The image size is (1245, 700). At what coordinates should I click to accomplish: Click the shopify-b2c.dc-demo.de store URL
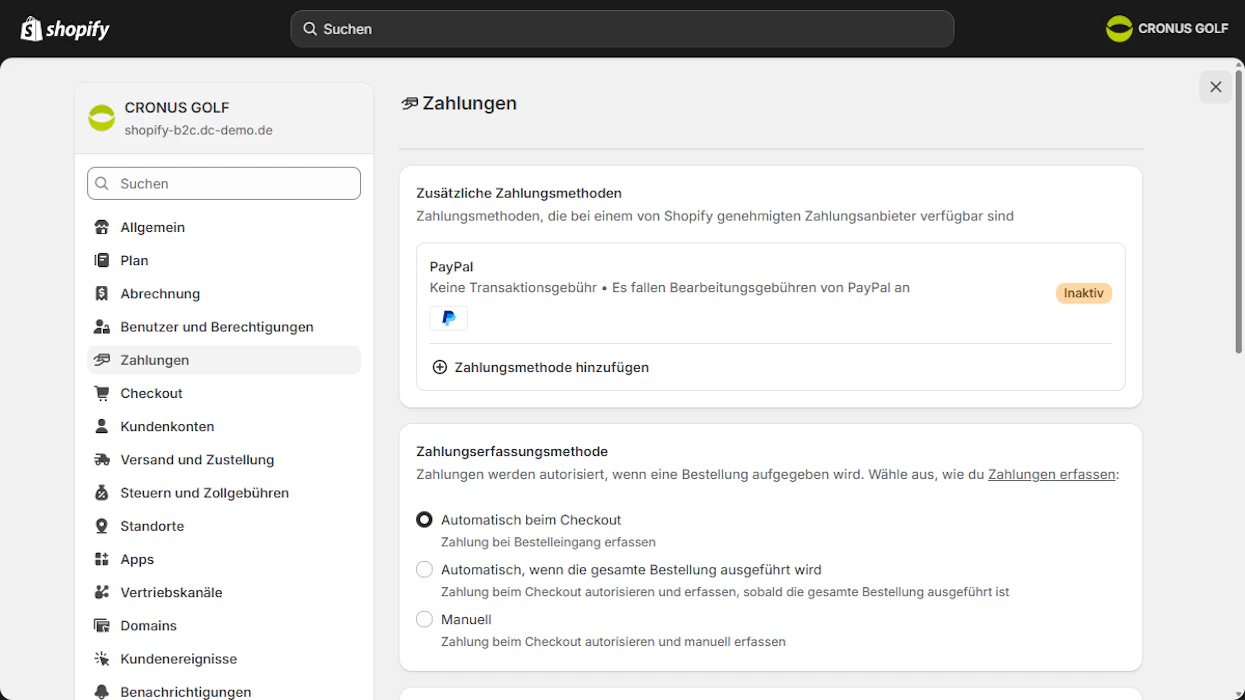198,130
